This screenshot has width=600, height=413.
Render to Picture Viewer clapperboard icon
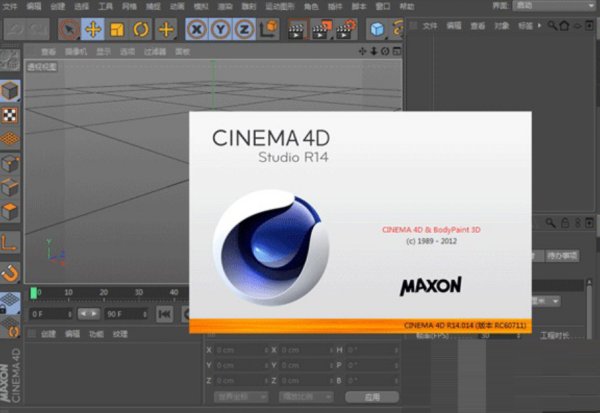coord(321,29)
